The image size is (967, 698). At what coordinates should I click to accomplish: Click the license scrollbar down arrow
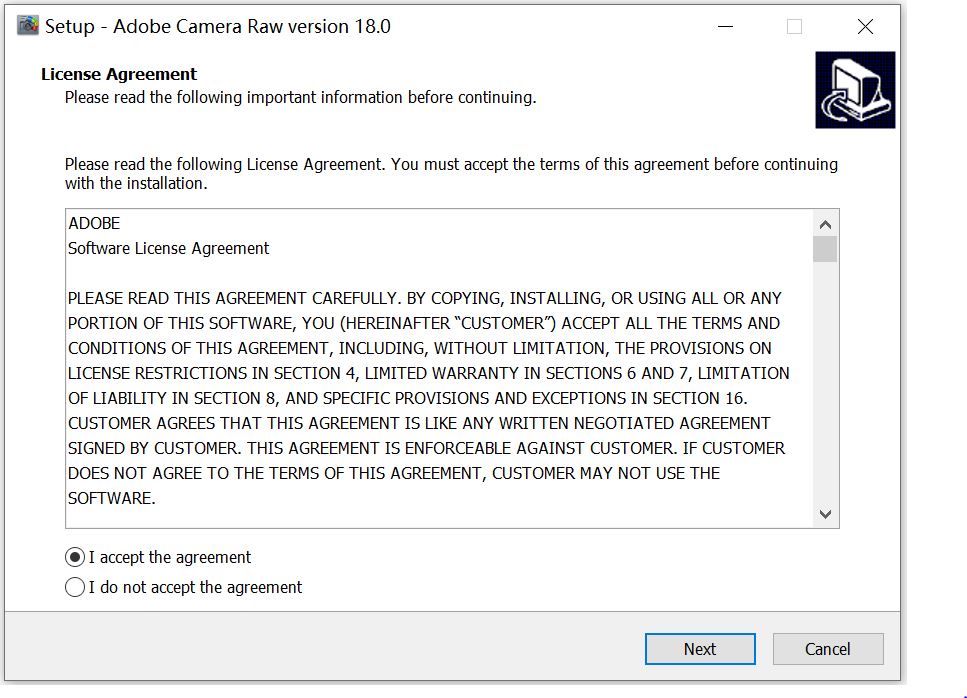pyautogui.click(x=825, y=514)
